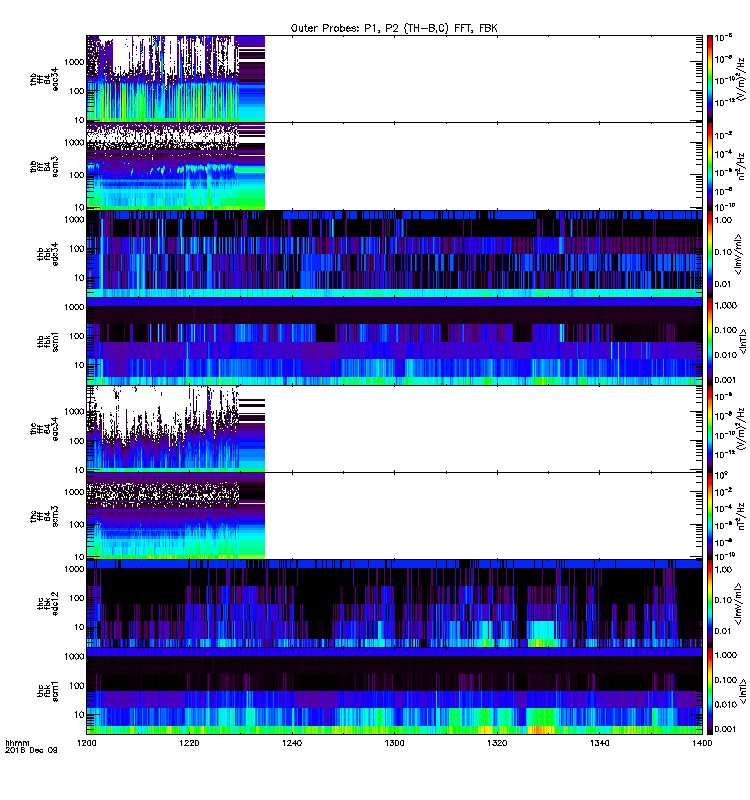Screen dimensions: 750x800
Task: Click the thc fbk edc12 spectrogram plot
Action: [x=394, y=604]
